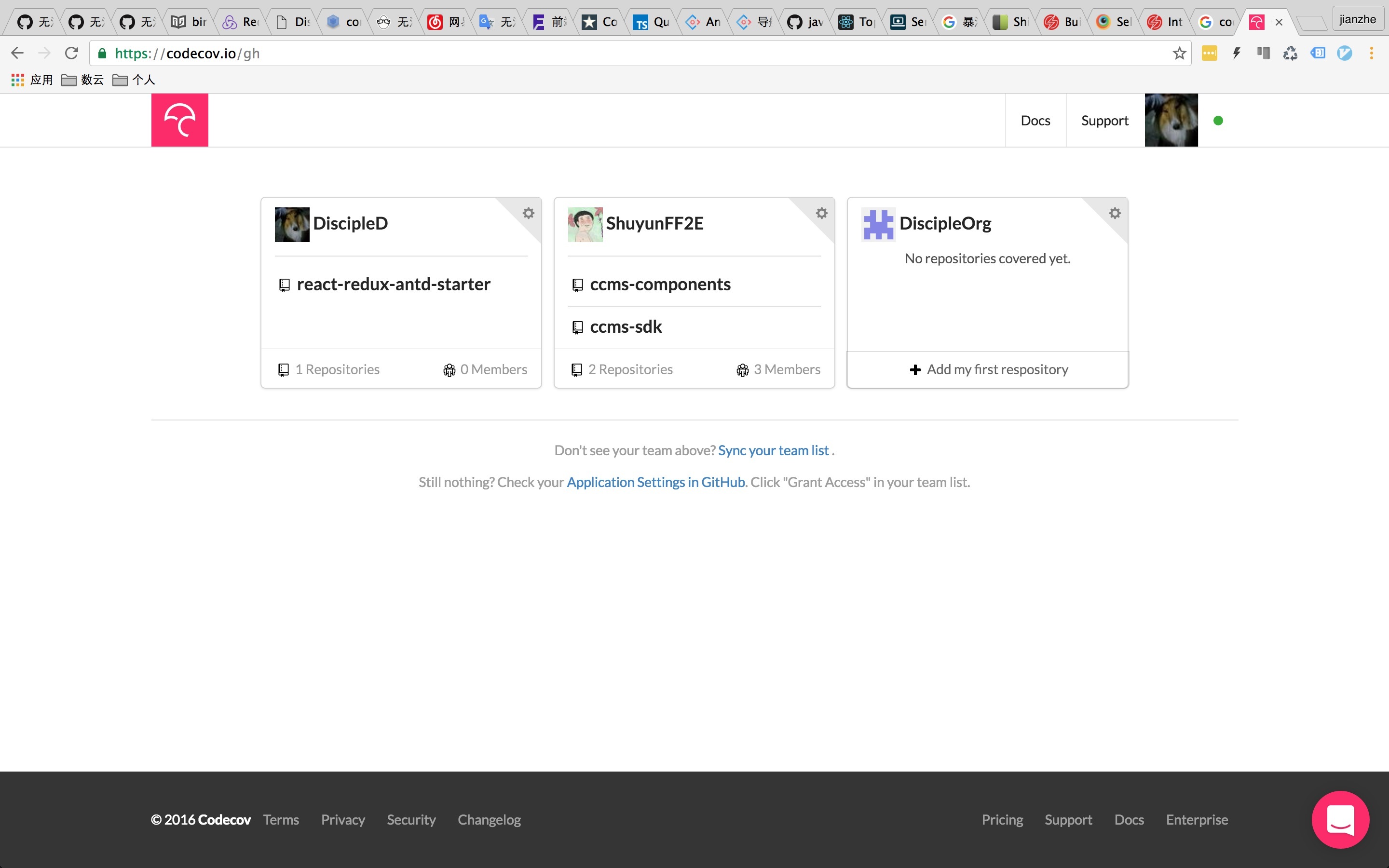Click the ShuyunFF2E avatar image
This screenshot has width=1389, height=868.
(586, 224)
